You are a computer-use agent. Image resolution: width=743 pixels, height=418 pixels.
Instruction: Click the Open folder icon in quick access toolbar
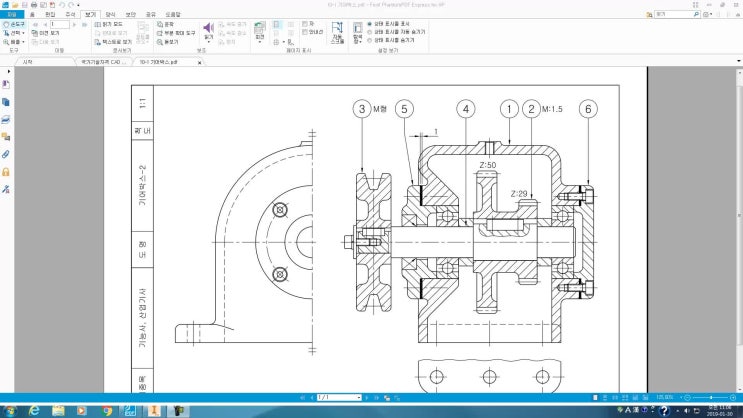[x=15, y=5]
